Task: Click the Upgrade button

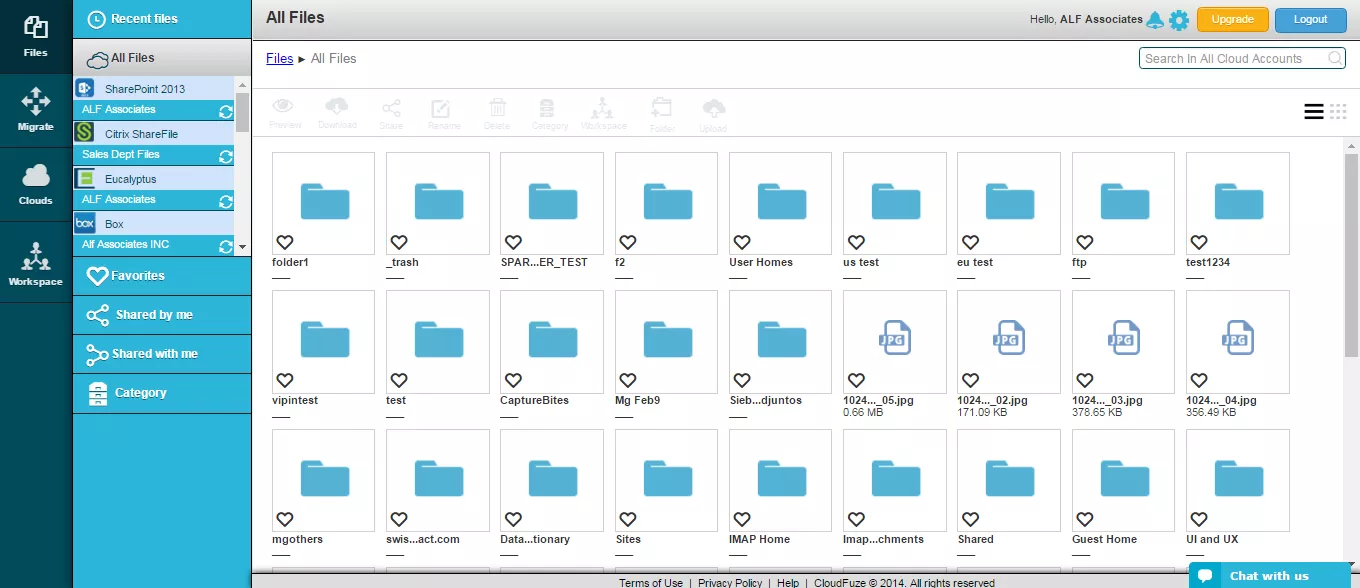Action: click(x=1232, y=19)
